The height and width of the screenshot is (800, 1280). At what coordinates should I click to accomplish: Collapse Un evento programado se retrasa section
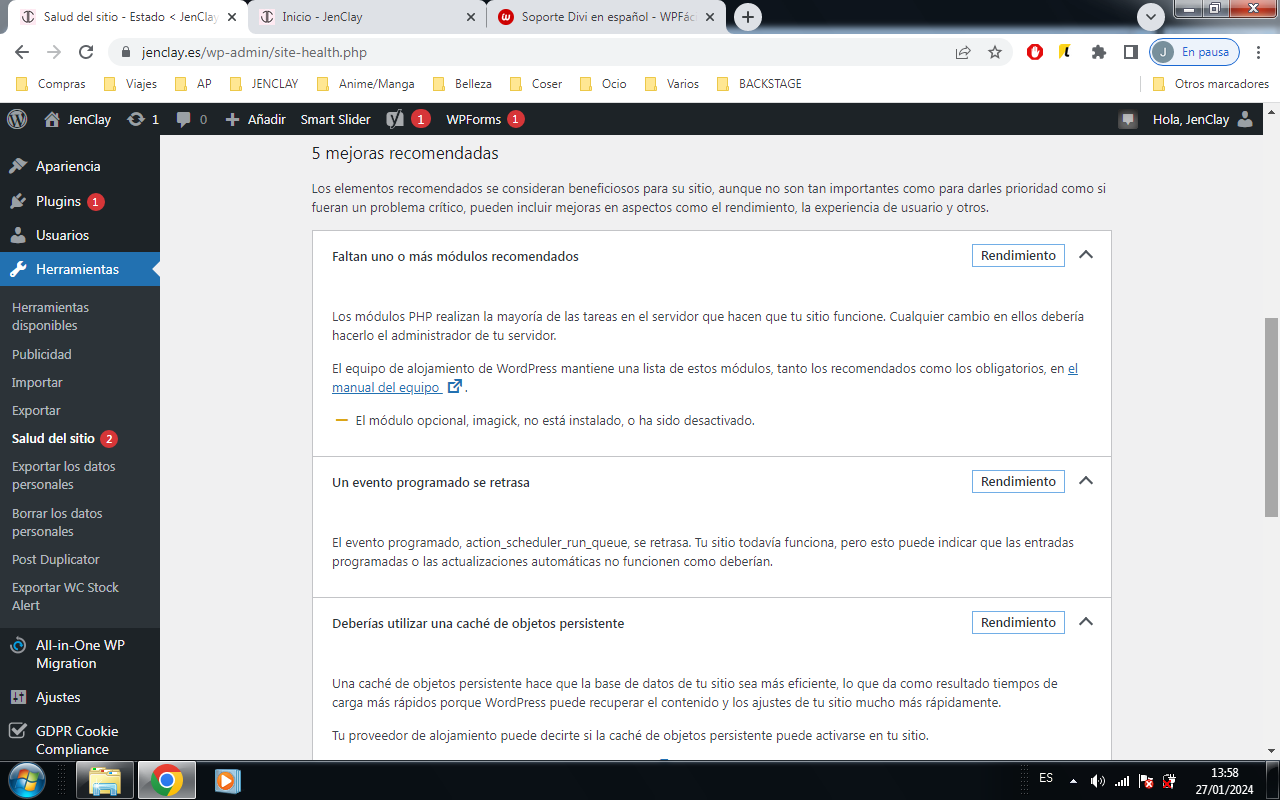pyautogui.click(x=1086, y=481)
